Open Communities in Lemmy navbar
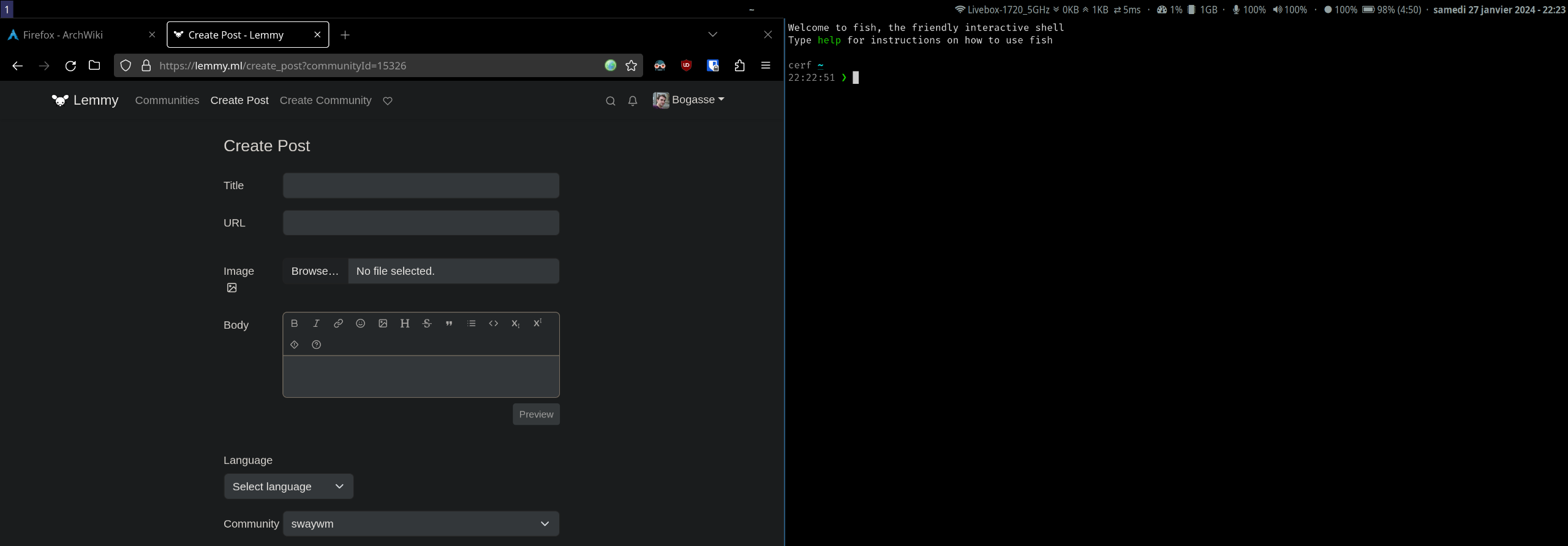The width and height of the screenshot is (1568, 546). [x=167, y=100]
